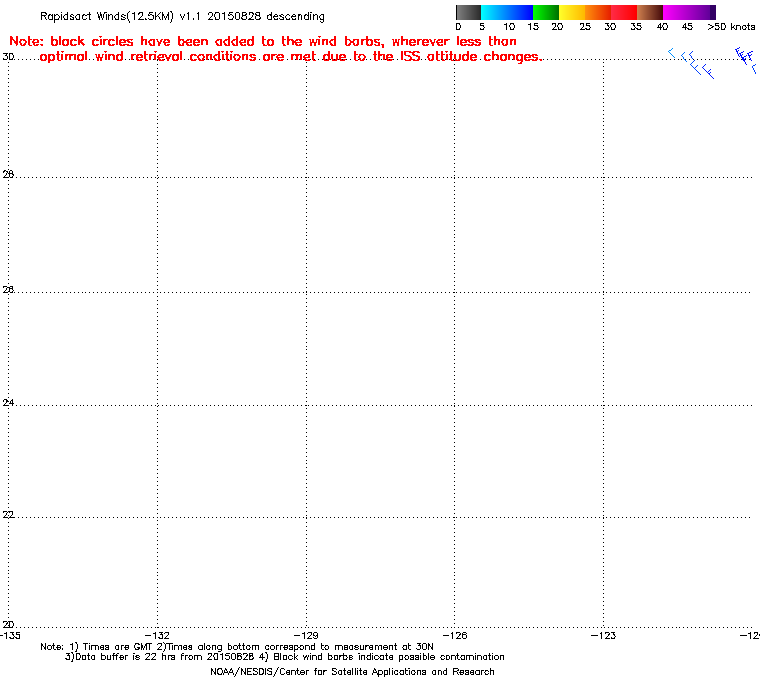Screen dimensions: 760x688
Task: Click the longitude "-123" axis label
Action: click(x=603, y=635)
